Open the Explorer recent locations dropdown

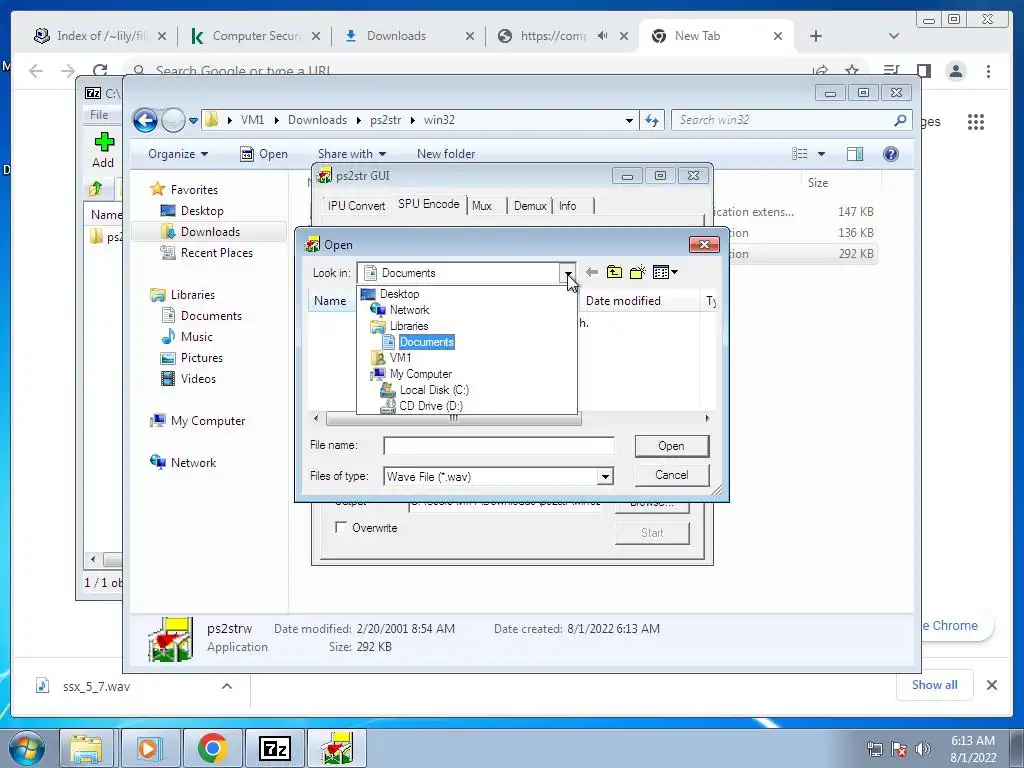tap(193, 121)
